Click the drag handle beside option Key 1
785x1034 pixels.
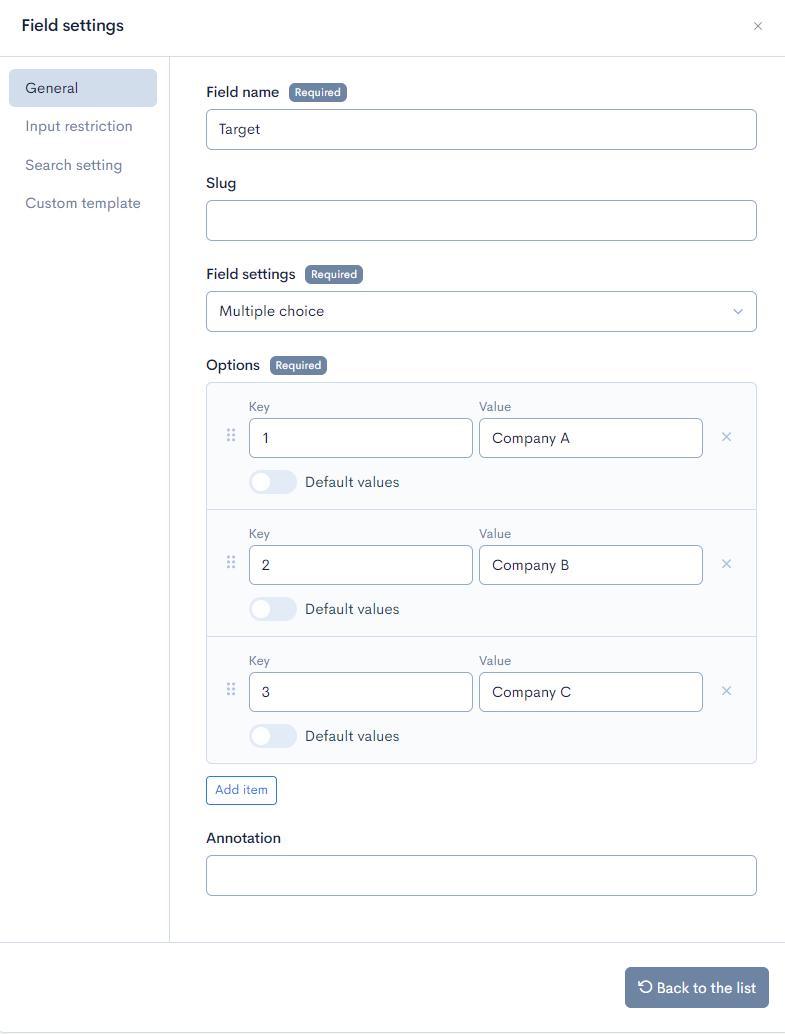[231, 435]
